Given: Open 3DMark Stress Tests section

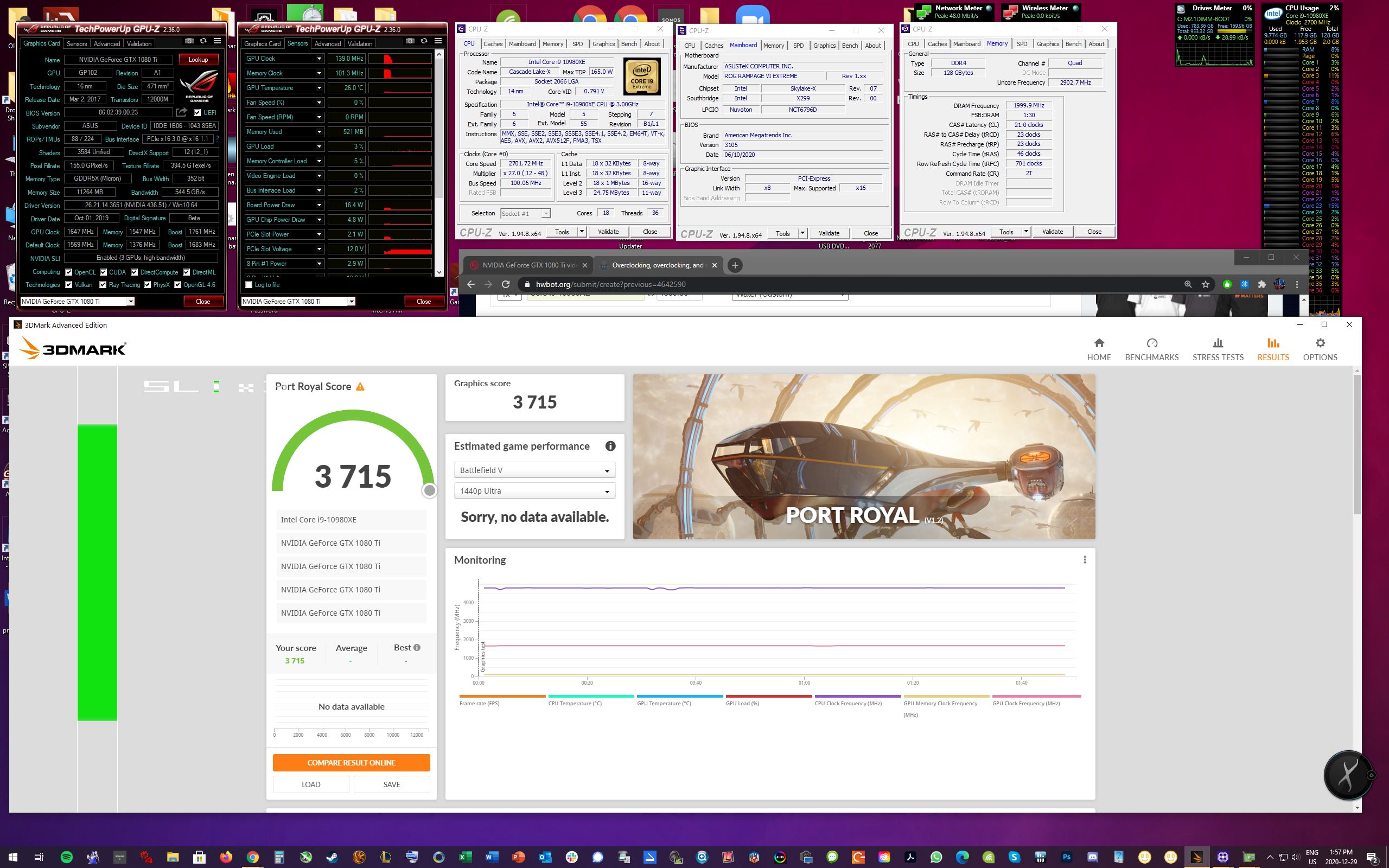Looking at the screenshot, I should pos(1218,349).
